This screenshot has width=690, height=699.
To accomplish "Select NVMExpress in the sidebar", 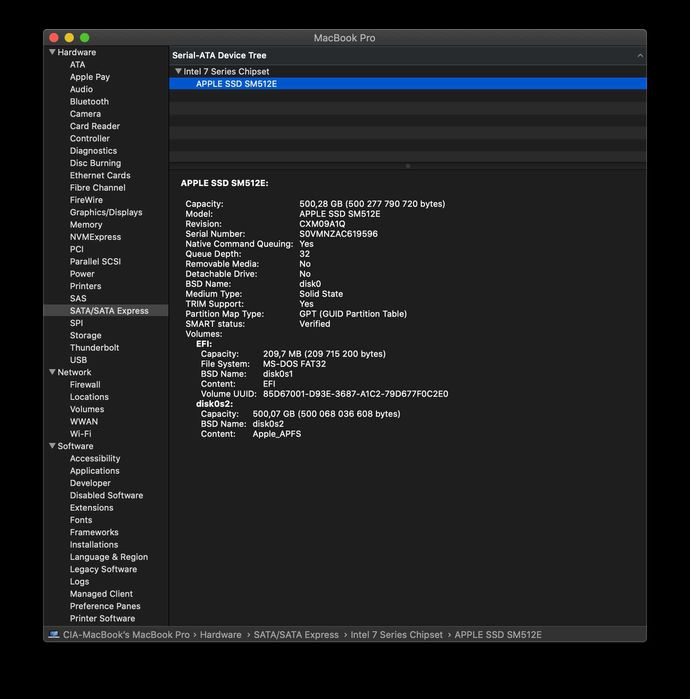I will point(95,237).
